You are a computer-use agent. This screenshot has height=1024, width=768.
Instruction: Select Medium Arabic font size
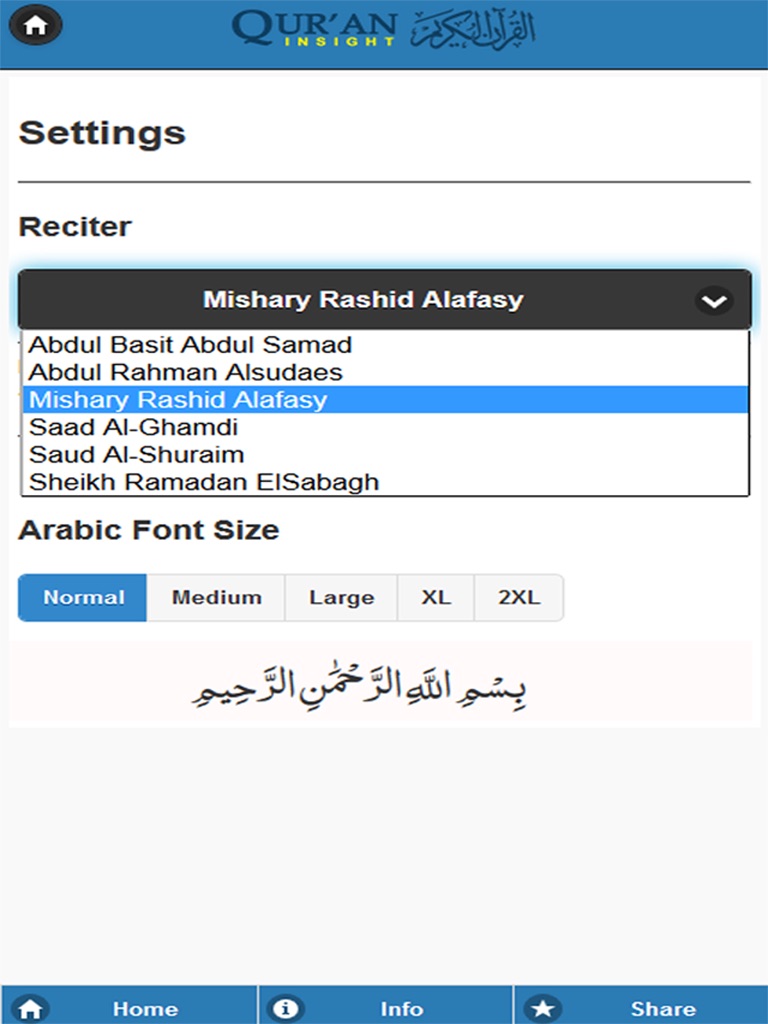point(216,598)
